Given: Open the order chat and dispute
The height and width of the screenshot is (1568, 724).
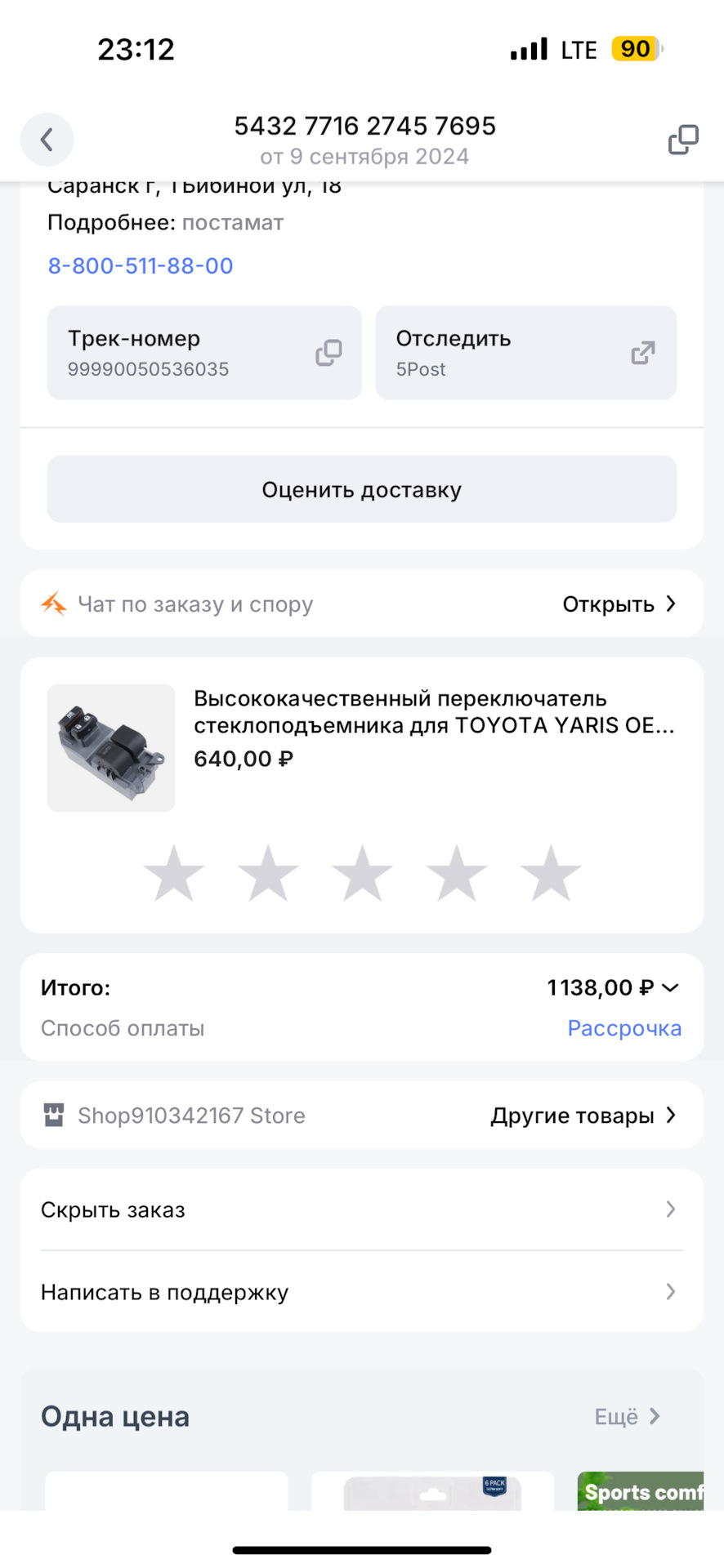Looking at the screenshot, I should pos(619,604).
